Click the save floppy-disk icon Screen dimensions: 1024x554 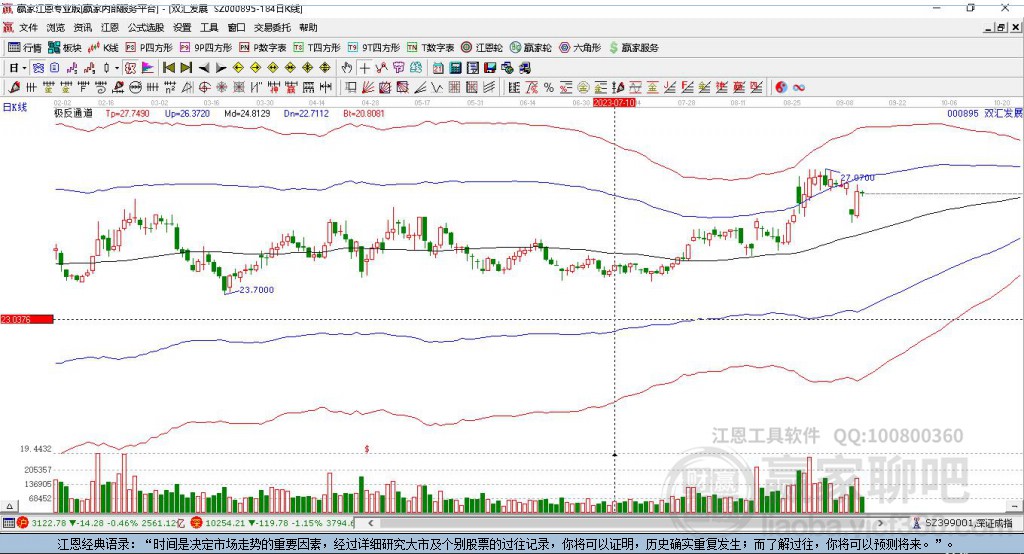(x=490, y=68)
